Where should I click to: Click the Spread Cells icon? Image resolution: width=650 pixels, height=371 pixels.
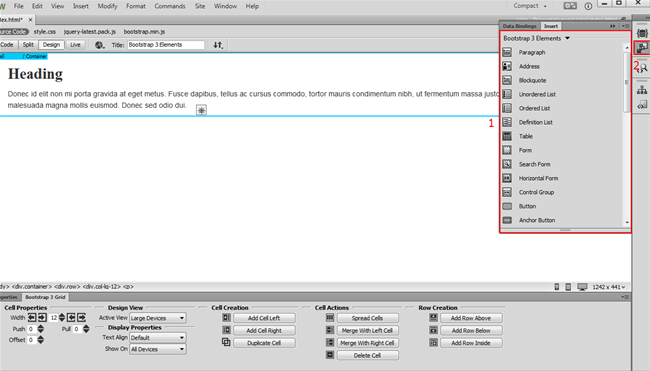[330, 318]
